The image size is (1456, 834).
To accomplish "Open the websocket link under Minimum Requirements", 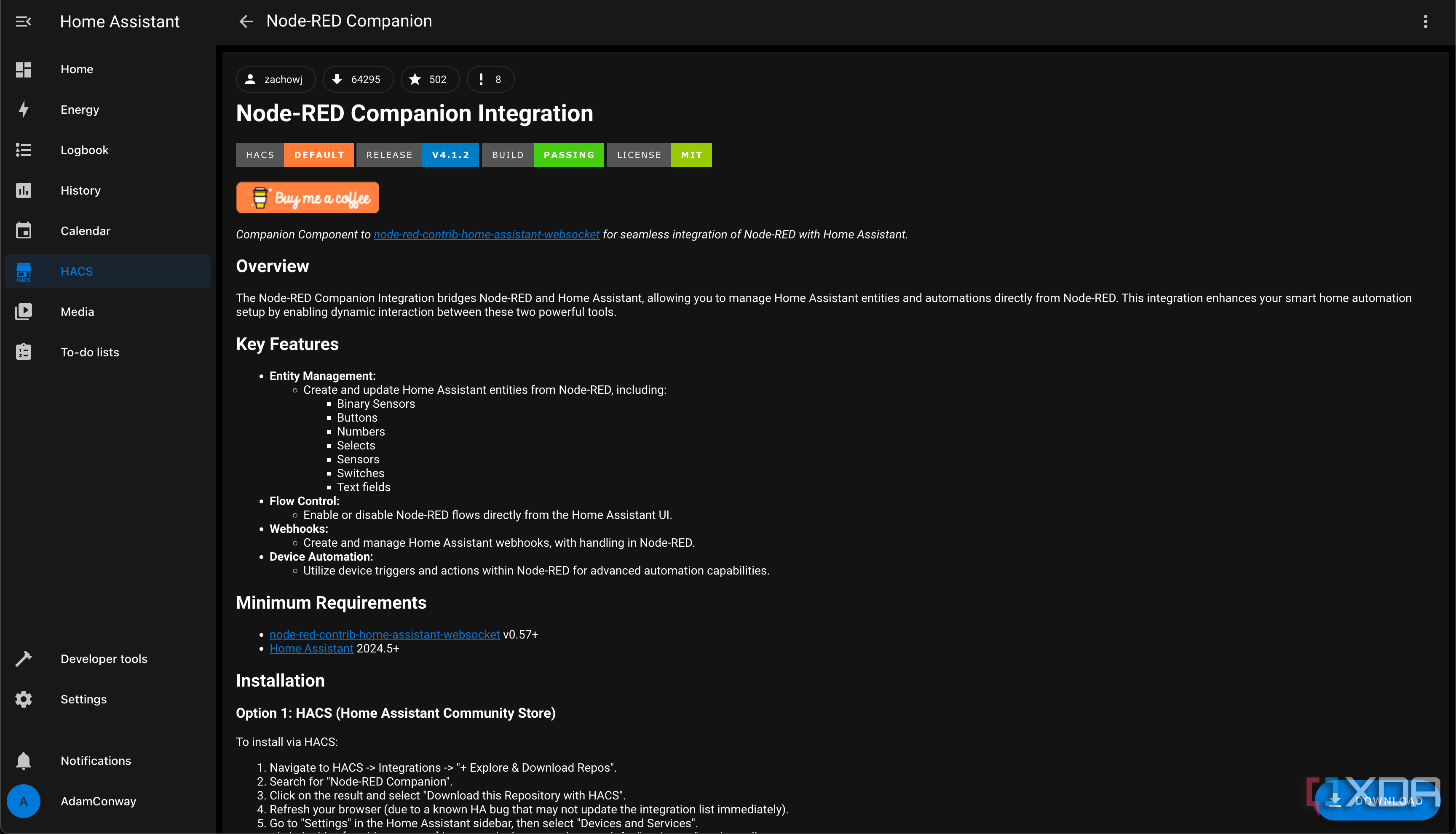I will pyautogui.click(x=384, y=635).
